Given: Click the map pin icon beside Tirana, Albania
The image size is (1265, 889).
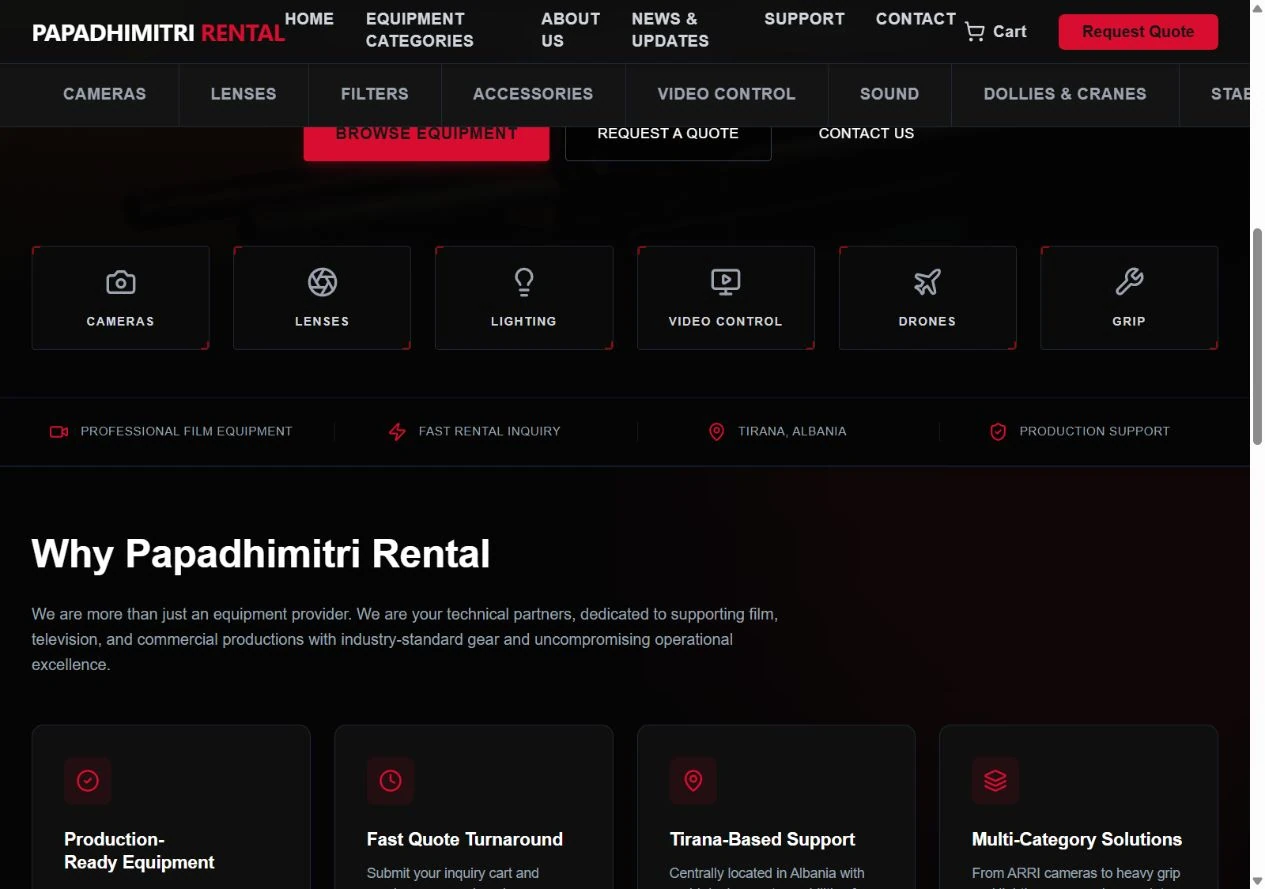Looking at the screenshot, I should tap(716, 432).
